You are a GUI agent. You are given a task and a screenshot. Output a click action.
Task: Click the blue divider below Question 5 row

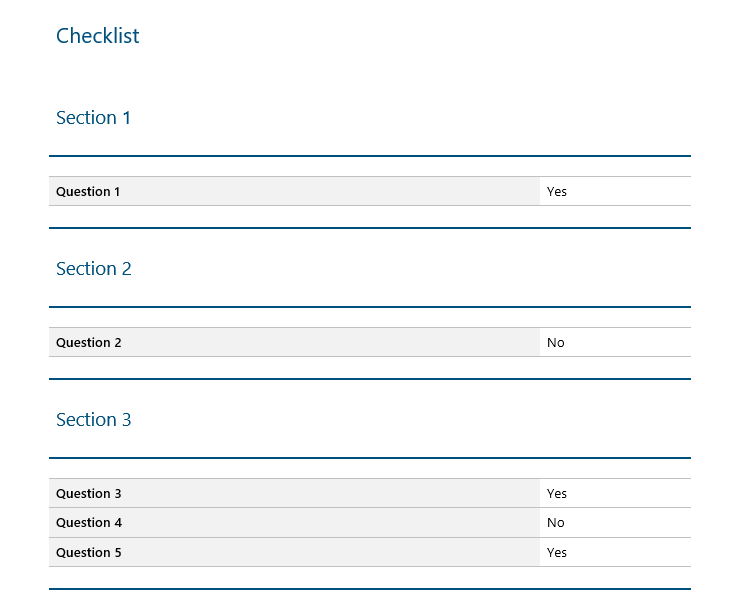[x=369, y=589]
